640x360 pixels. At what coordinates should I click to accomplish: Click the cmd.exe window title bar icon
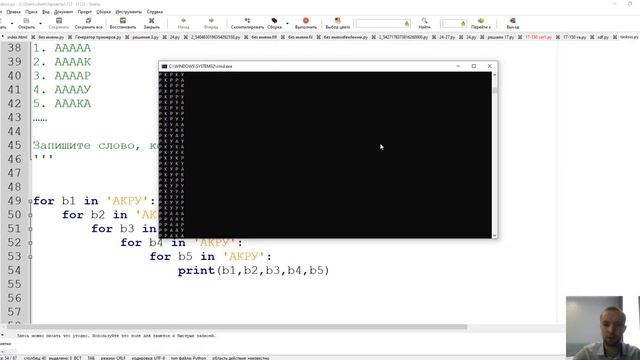pos(164,66)
